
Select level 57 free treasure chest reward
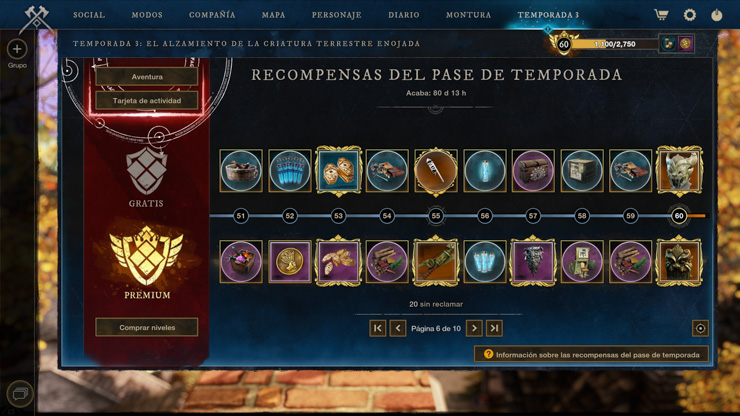coord(533,171)
